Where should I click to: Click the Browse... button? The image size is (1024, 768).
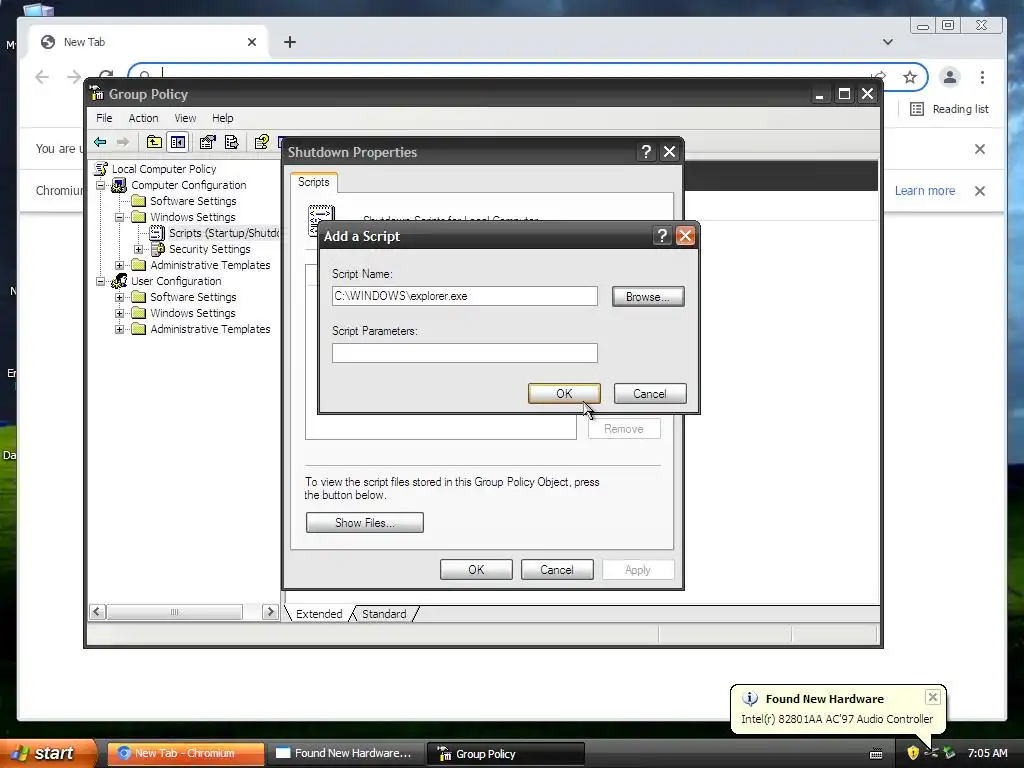(x=648, y=296)
